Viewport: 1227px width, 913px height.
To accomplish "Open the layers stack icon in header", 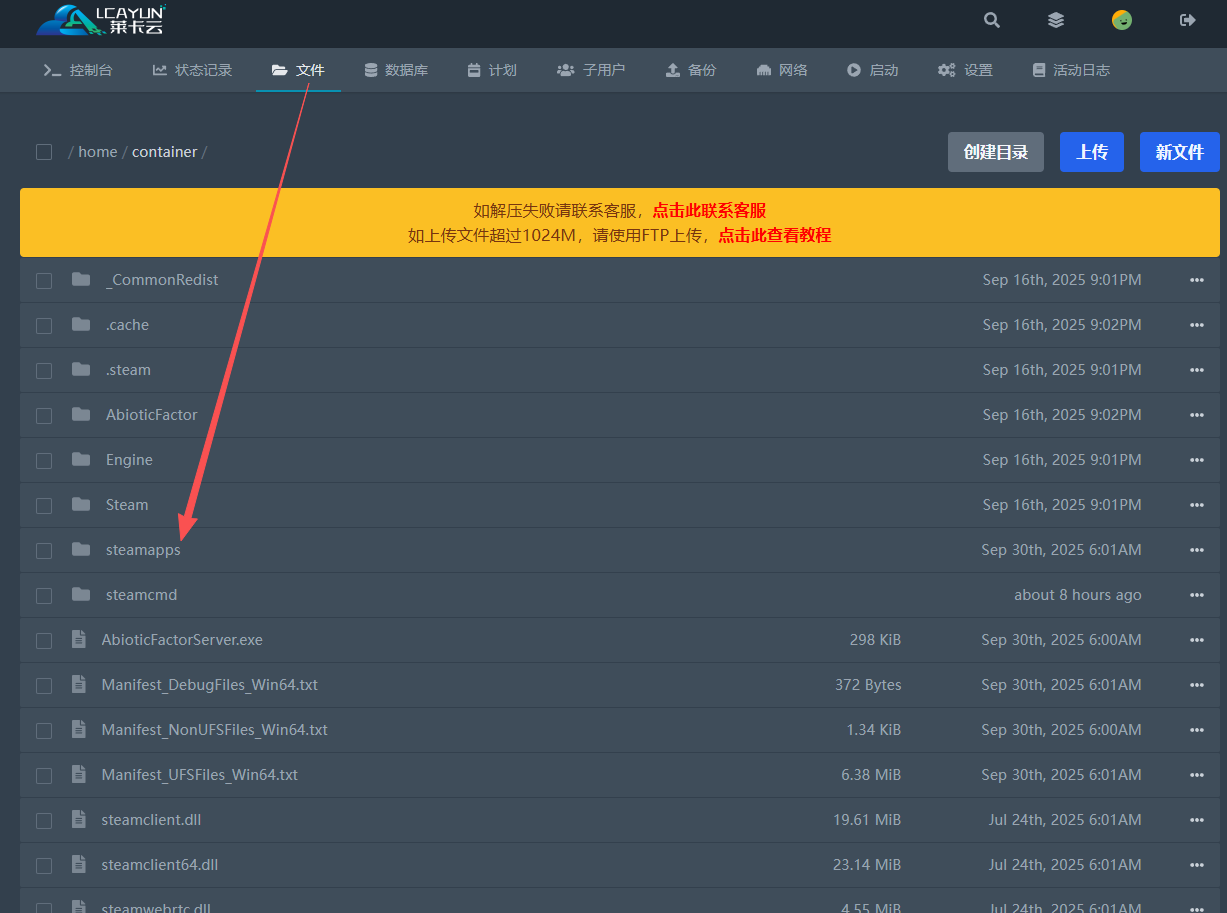I will point(1056,20).
